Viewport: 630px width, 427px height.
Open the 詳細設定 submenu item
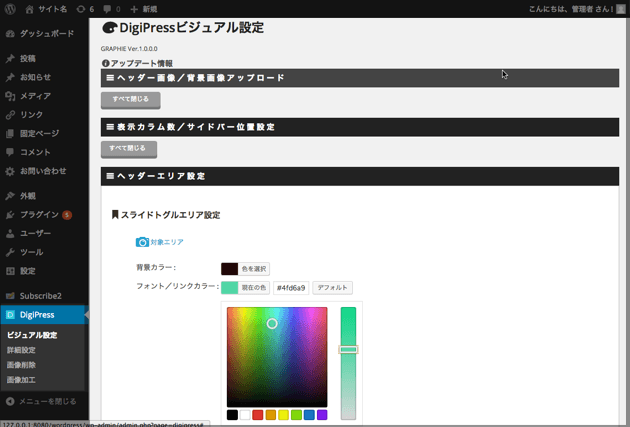pos(21,350)
